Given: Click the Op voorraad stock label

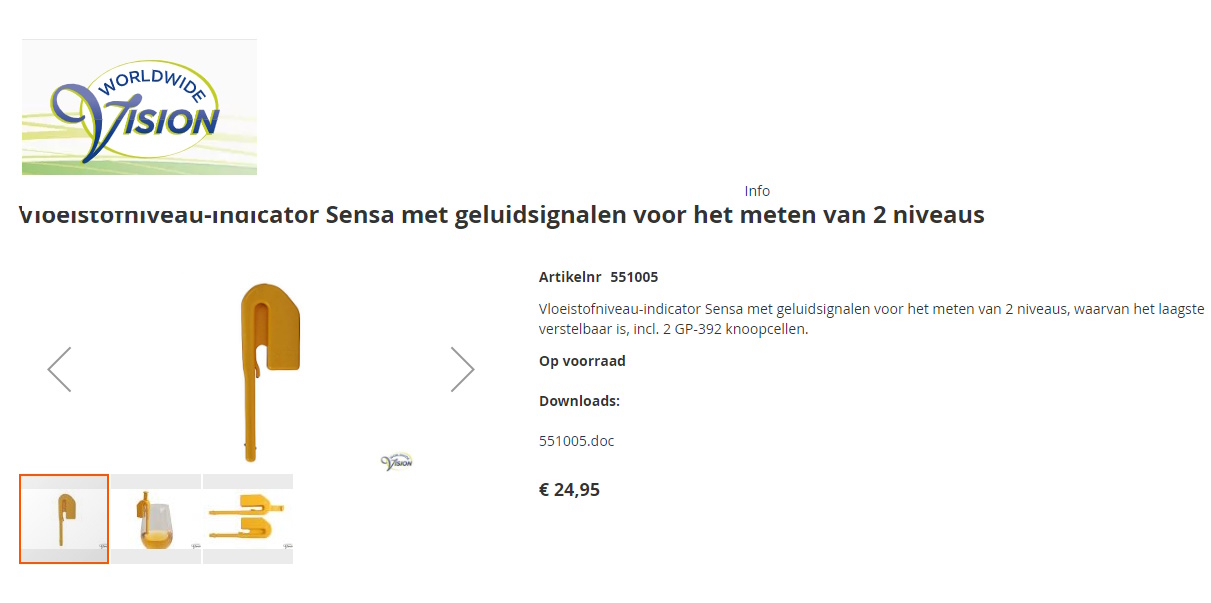Looking at the screenshot, I should pyautogui.click(x=581, y=361).
